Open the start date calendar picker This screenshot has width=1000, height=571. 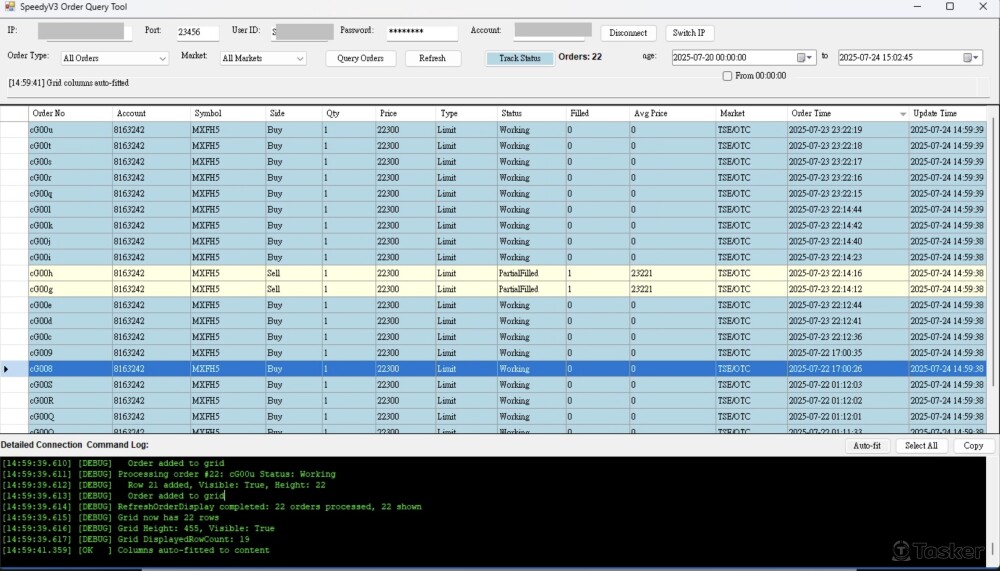click(x=810, y=58)
